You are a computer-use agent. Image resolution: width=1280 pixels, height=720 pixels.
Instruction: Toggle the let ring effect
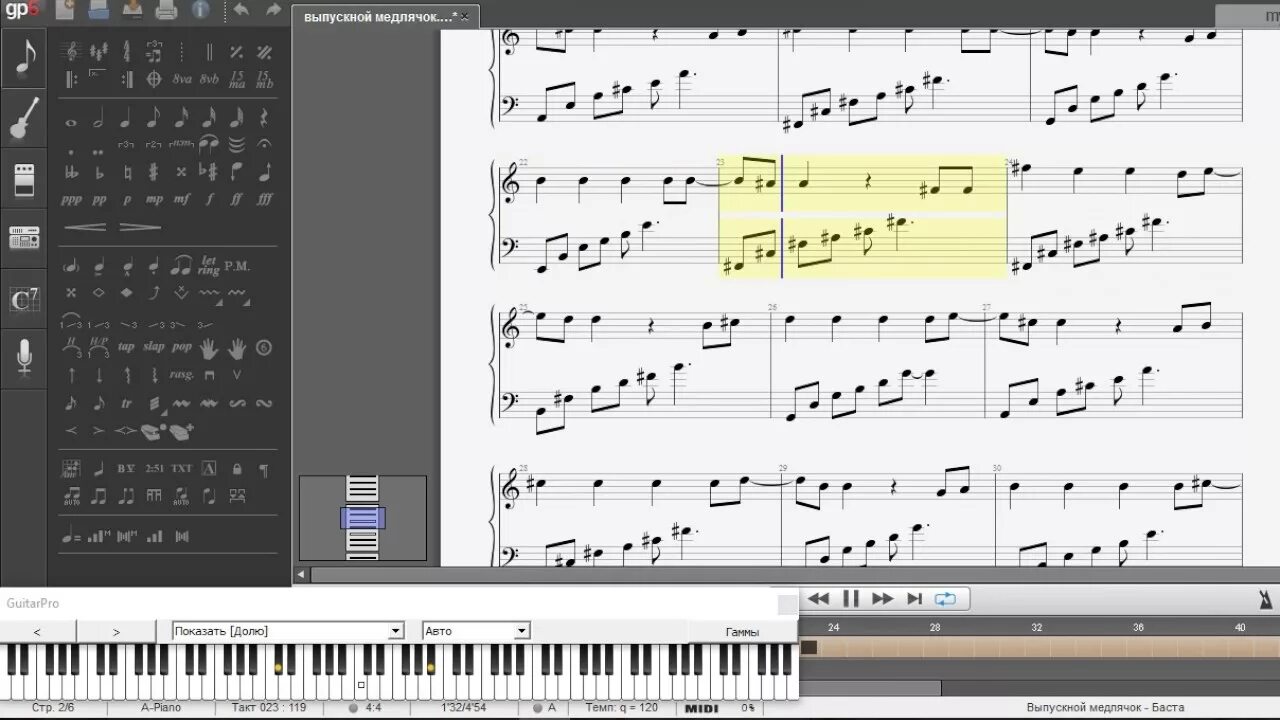tap(208, 266)
